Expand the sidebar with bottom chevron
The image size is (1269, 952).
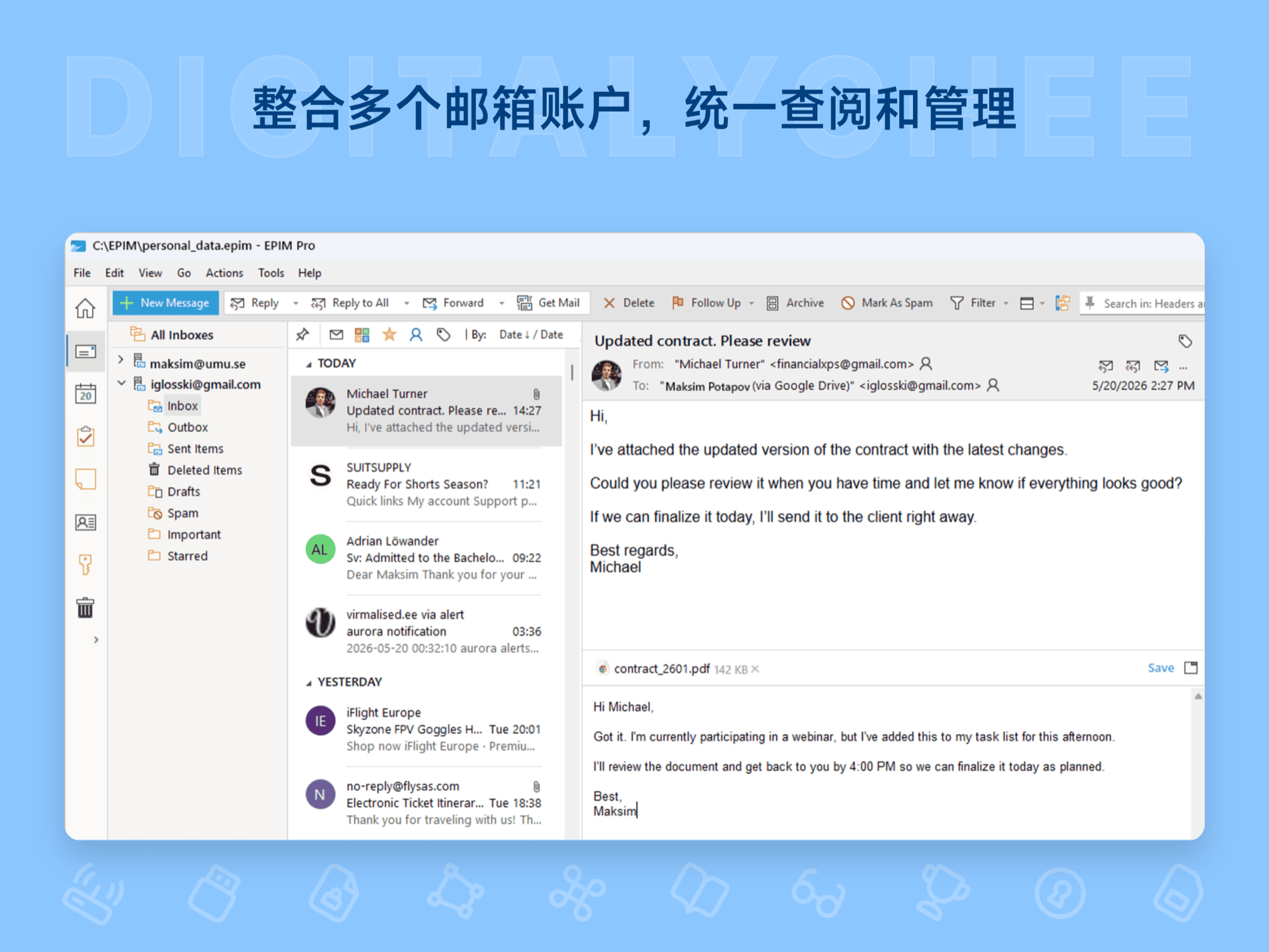96,640
